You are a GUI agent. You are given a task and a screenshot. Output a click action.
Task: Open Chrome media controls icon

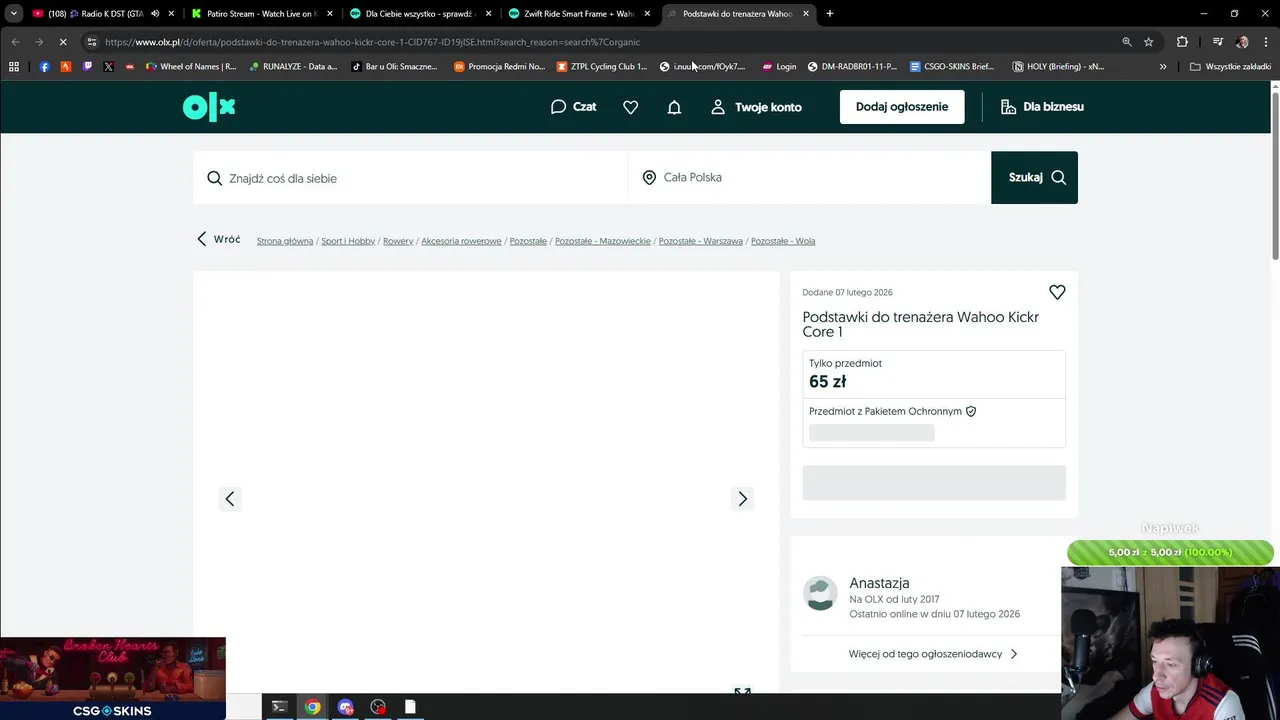pyautogui.click(x=1217, y=42)
